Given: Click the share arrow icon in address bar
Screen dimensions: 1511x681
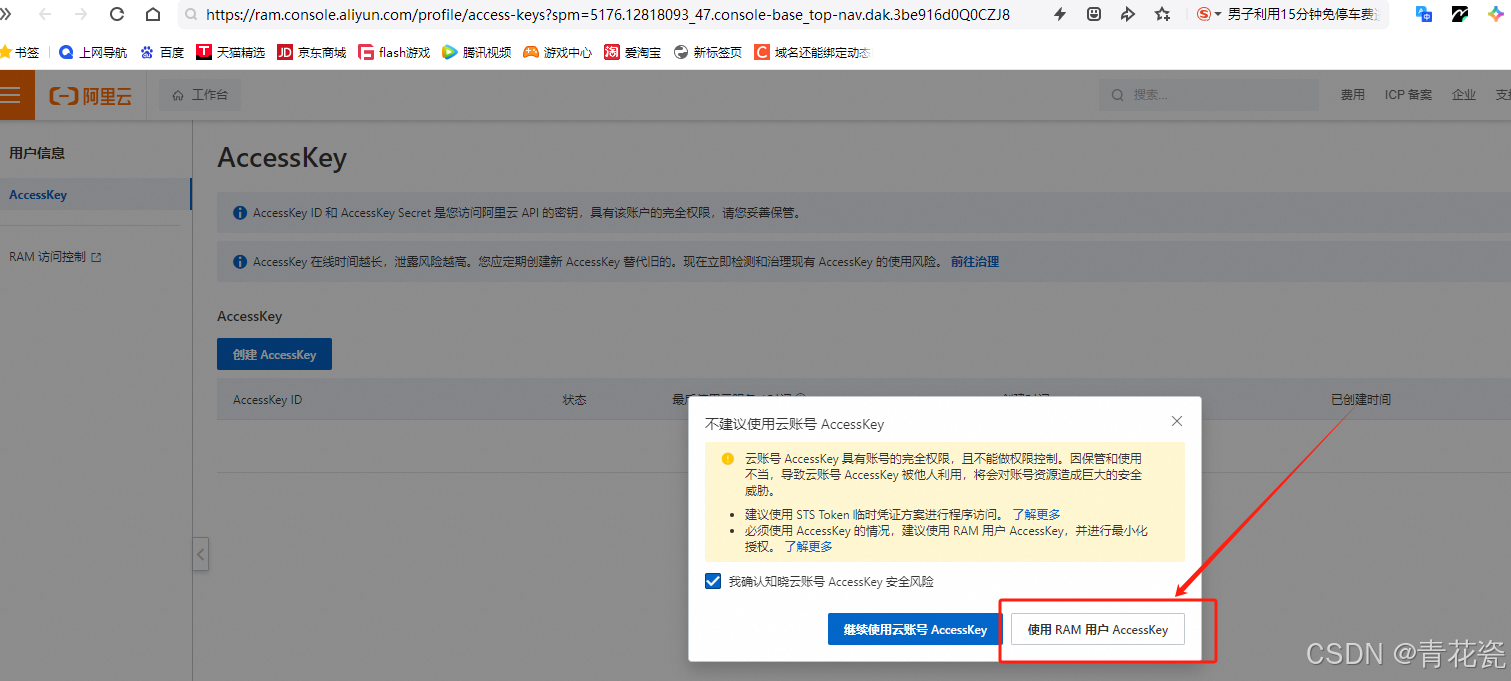Looking at the screenshot, I should tap(1128, 14).
